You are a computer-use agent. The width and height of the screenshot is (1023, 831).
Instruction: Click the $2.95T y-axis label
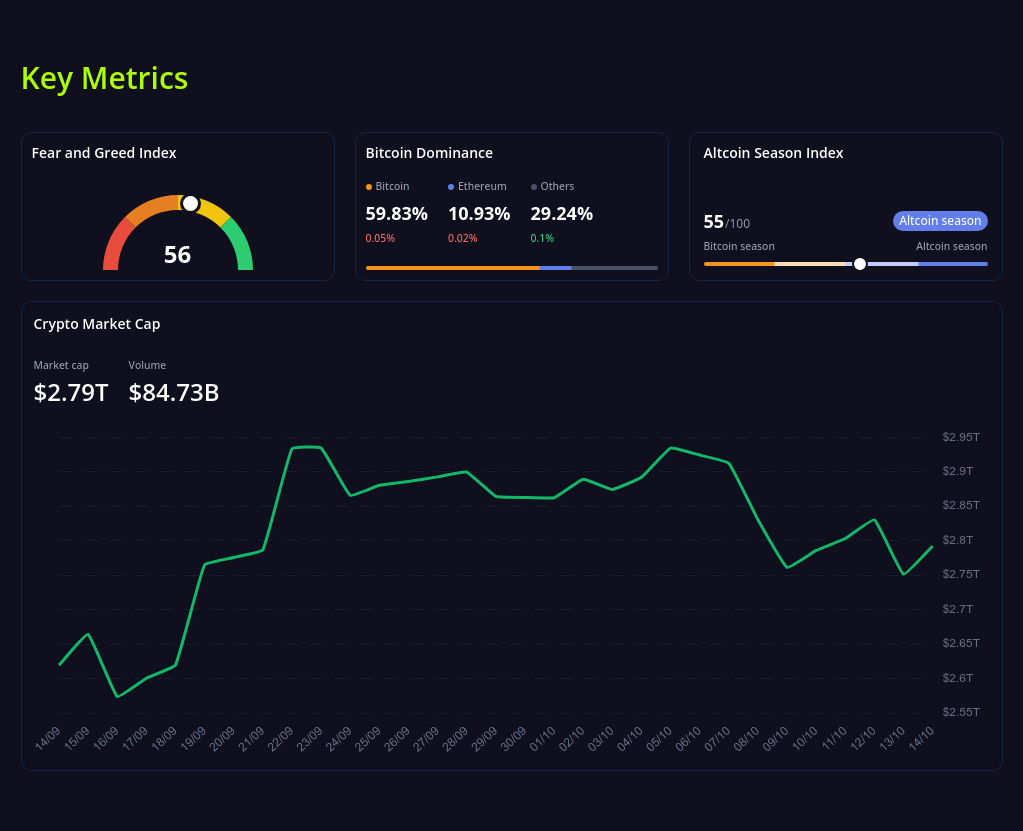click(x=960, y=437)
